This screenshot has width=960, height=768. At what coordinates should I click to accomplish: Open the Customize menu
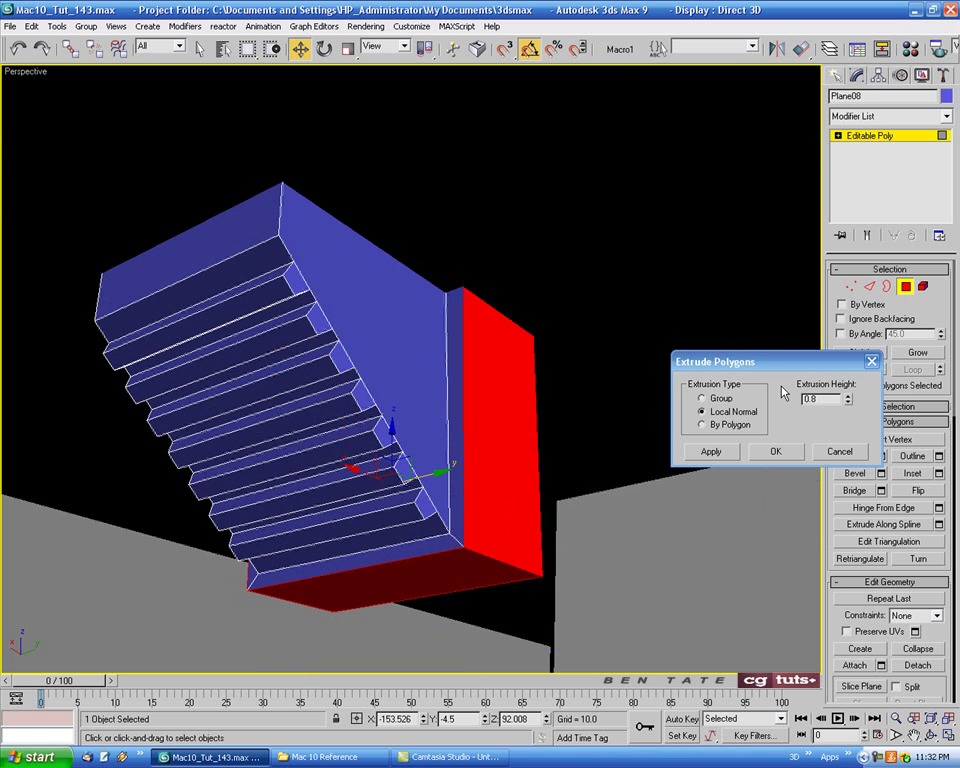coord(411,26)
